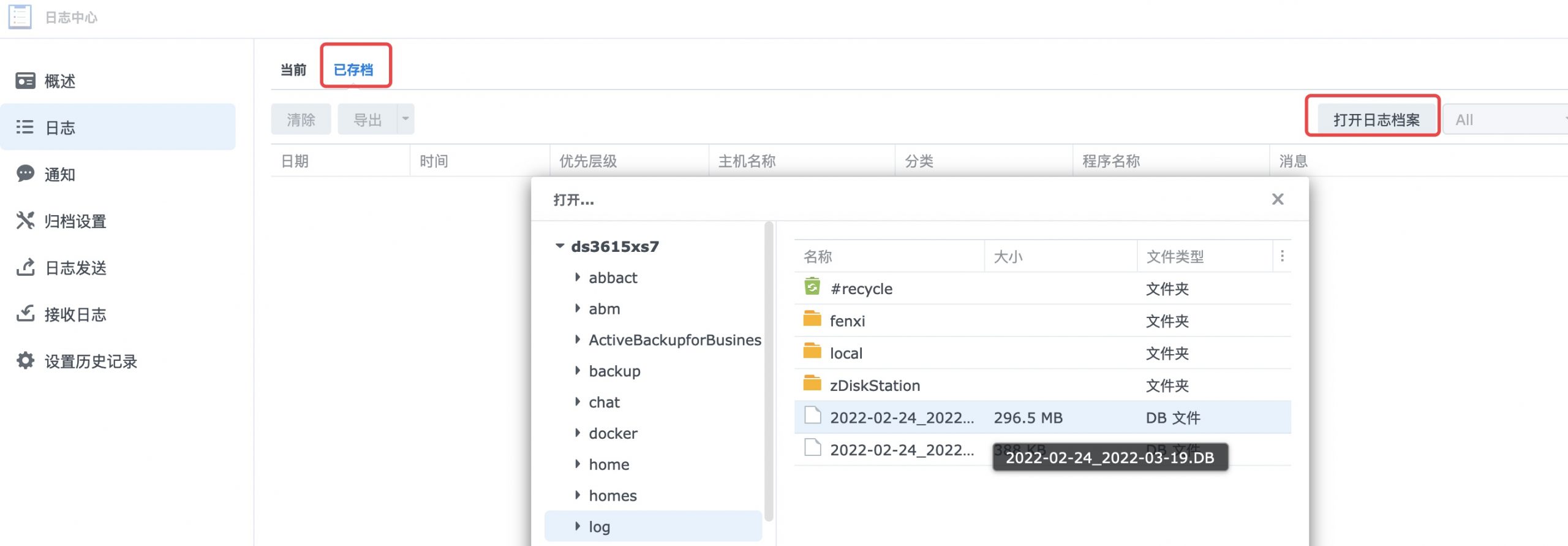Select the zDiskStation folder name
This screenshot has height=546, width=1568.
(x=875, y=385)
